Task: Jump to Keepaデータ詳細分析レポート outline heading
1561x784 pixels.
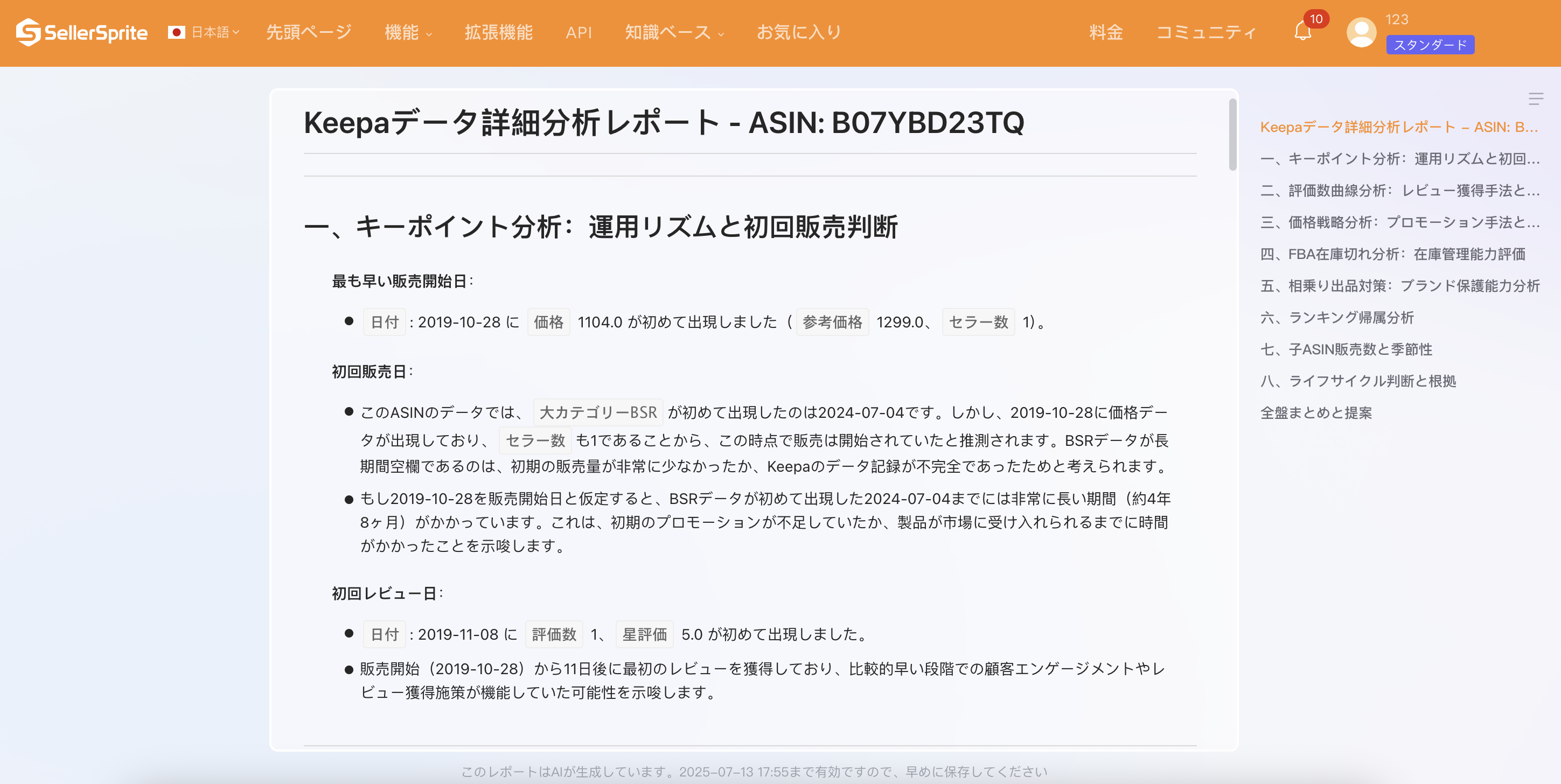Action: pos(1399,127)
